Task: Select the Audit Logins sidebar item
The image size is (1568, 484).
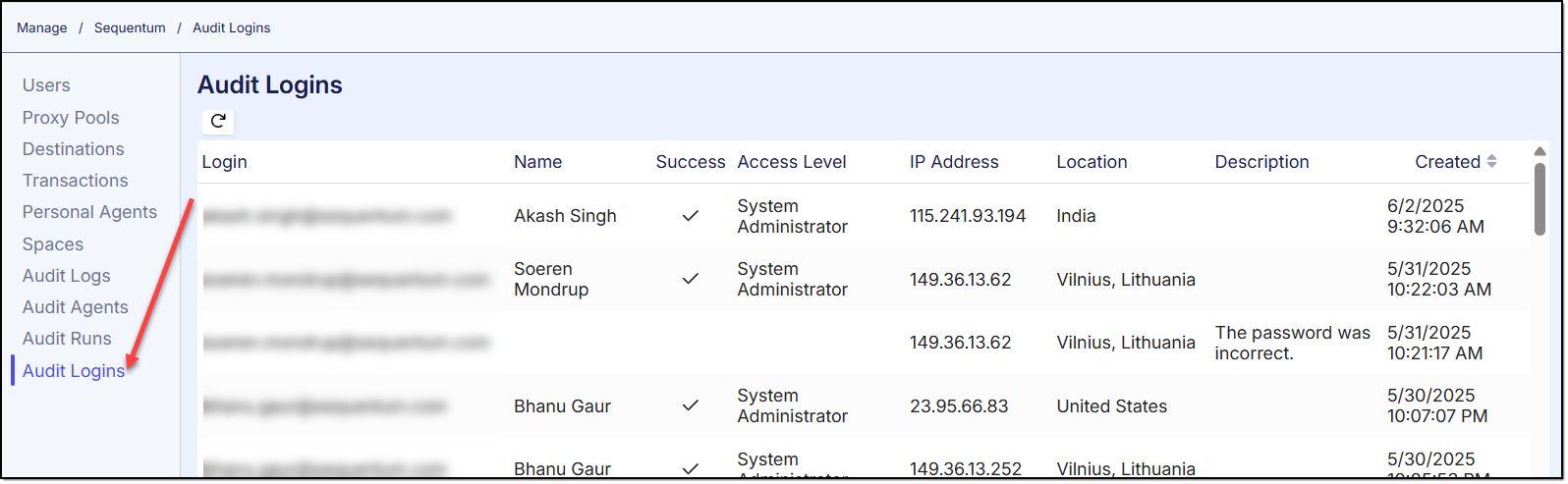Action: point(74,371)
